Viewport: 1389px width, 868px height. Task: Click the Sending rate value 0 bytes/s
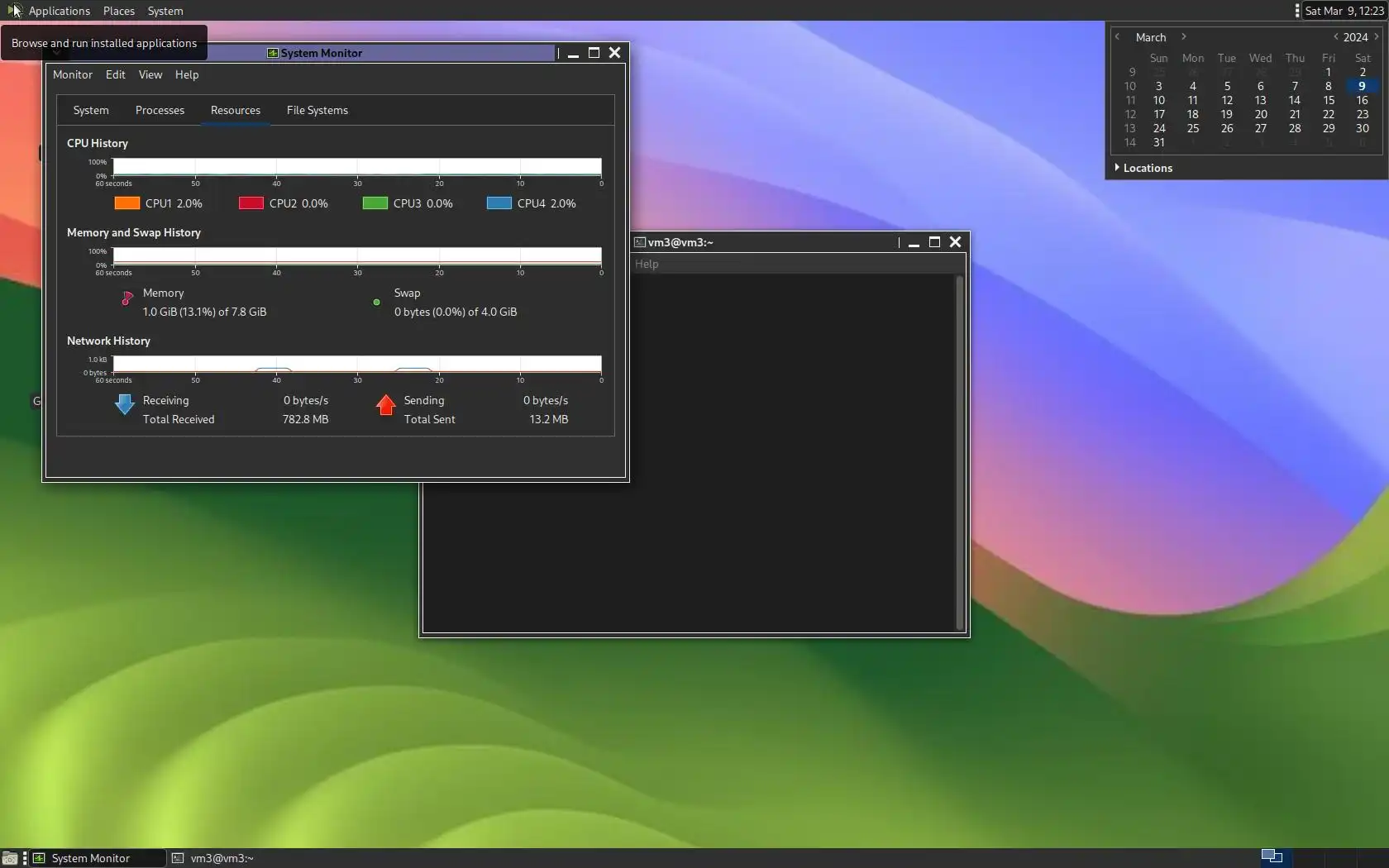pyautogui.click(x=546, y=400)
